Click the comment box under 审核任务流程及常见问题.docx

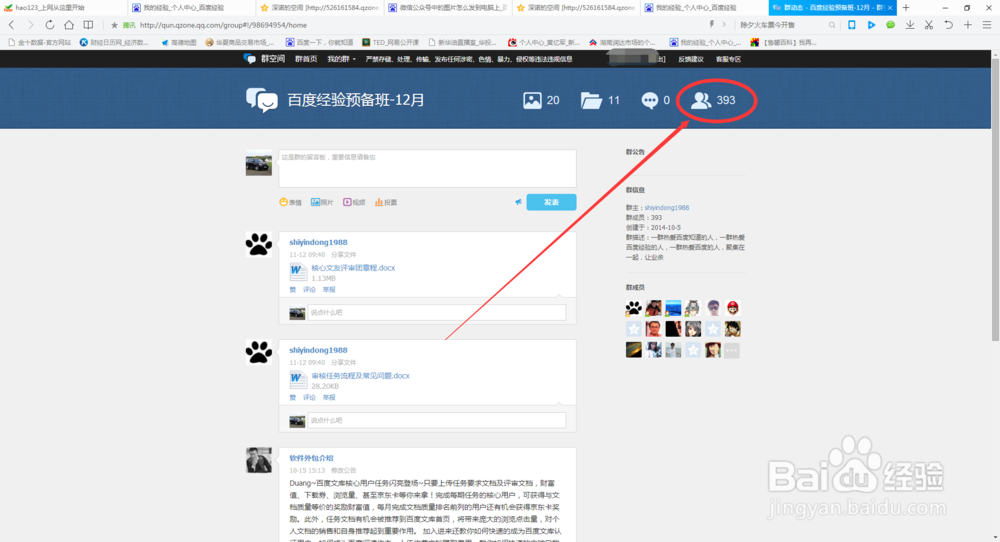[x=437, y=420]
